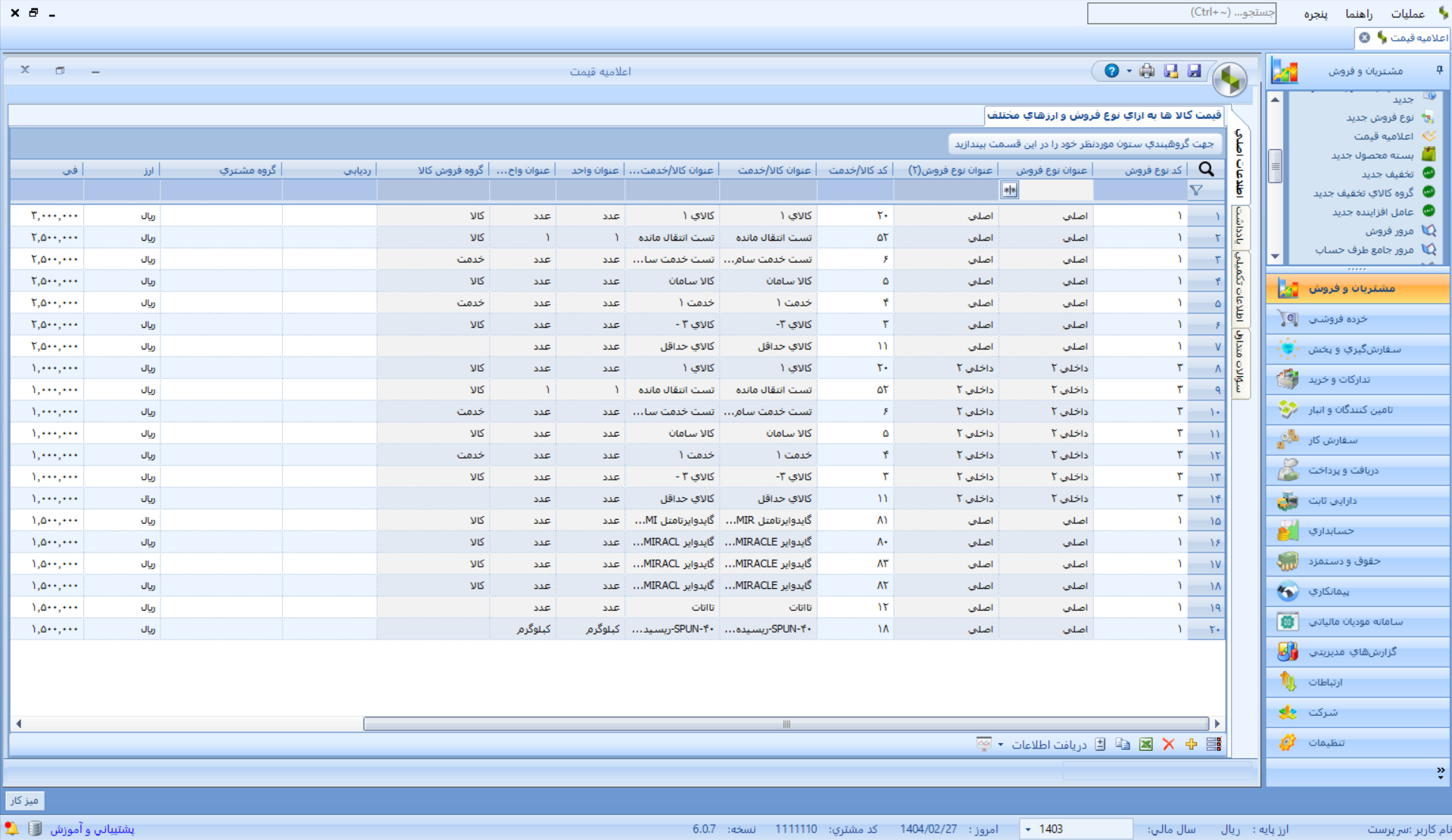Select بسته محصول جدید in the sidebar tree
Image resolution: width=1452 pixels, height=840 pixels.
[x=1372, y=155]
